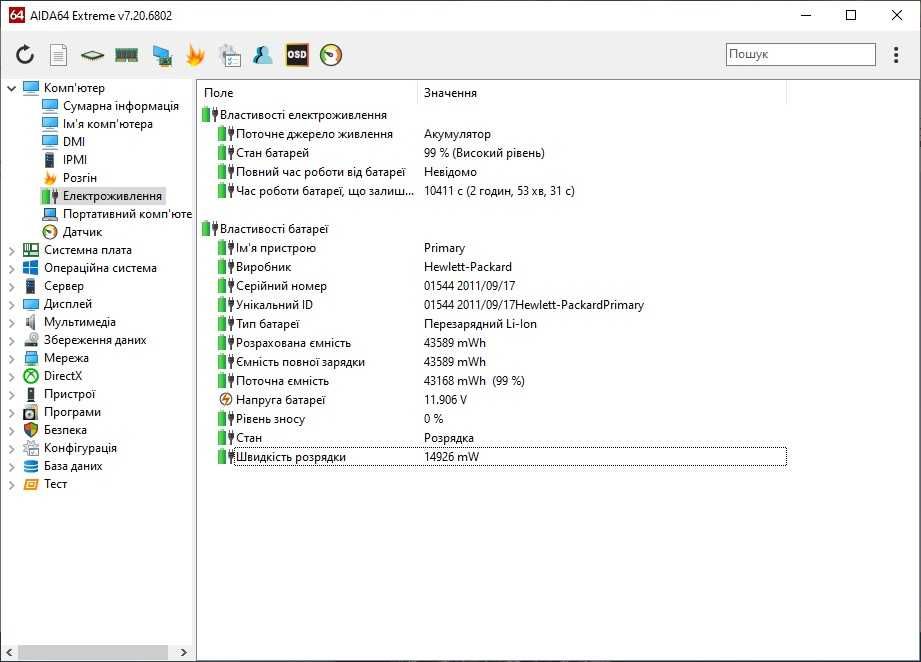Expand the Збереження даних node
This screenshot has height=662, width=921.
(12, 341)
